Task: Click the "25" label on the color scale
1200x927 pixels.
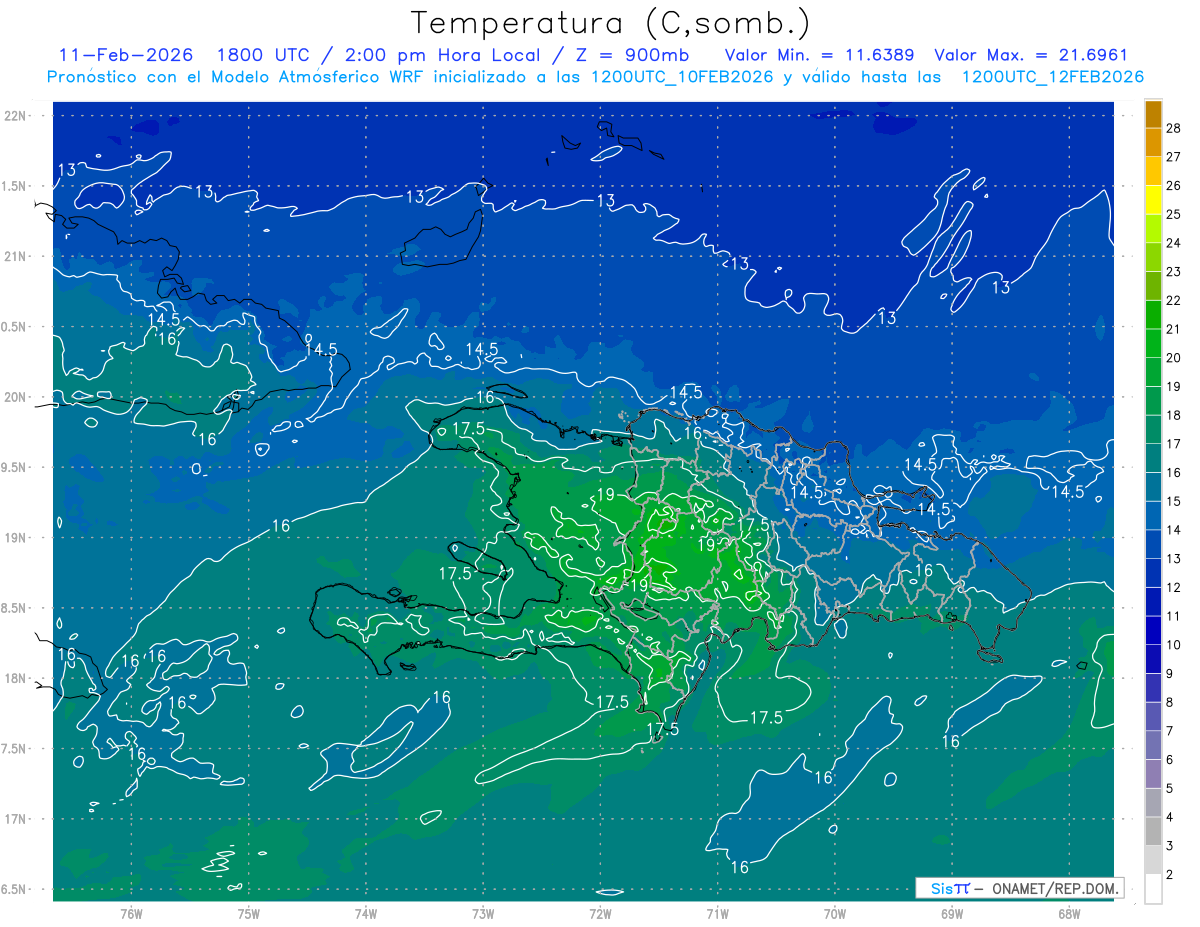Action: 1174,213
